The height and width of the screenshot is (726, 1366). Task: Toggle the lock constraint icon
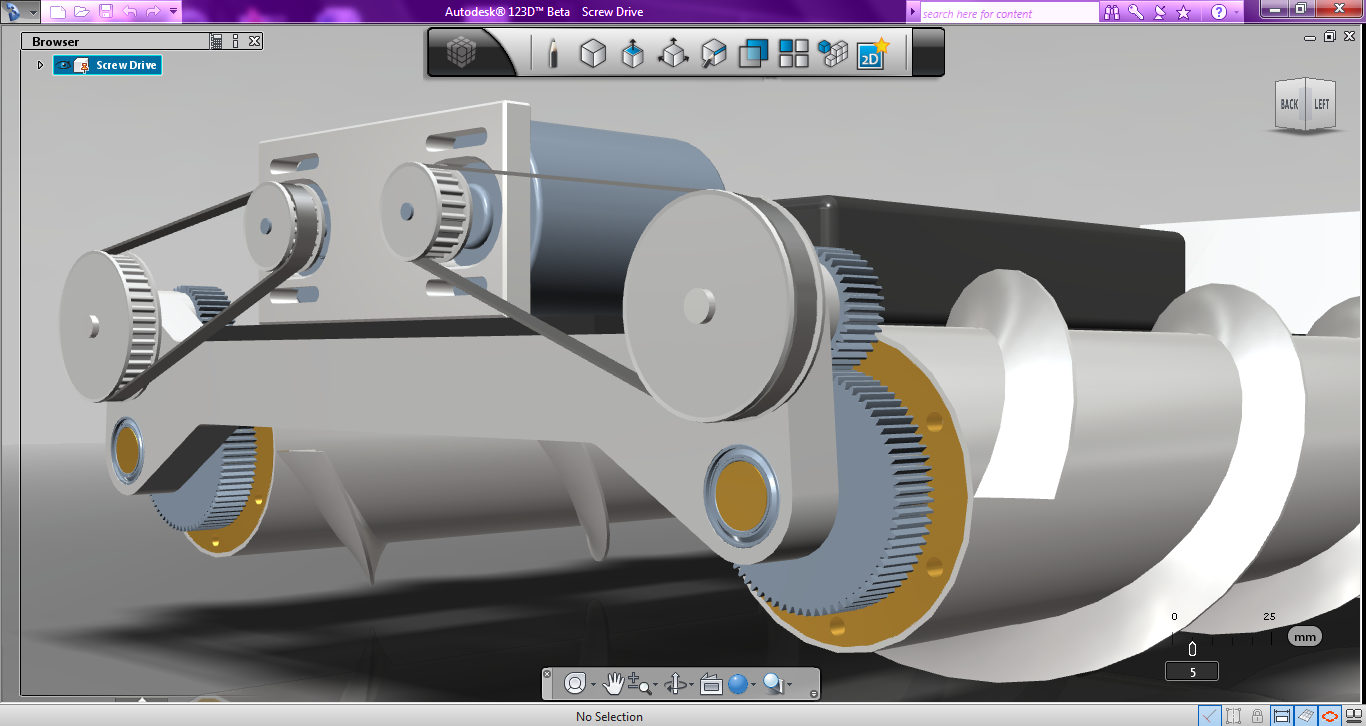pyautogui.click(x=1258, y=714)
